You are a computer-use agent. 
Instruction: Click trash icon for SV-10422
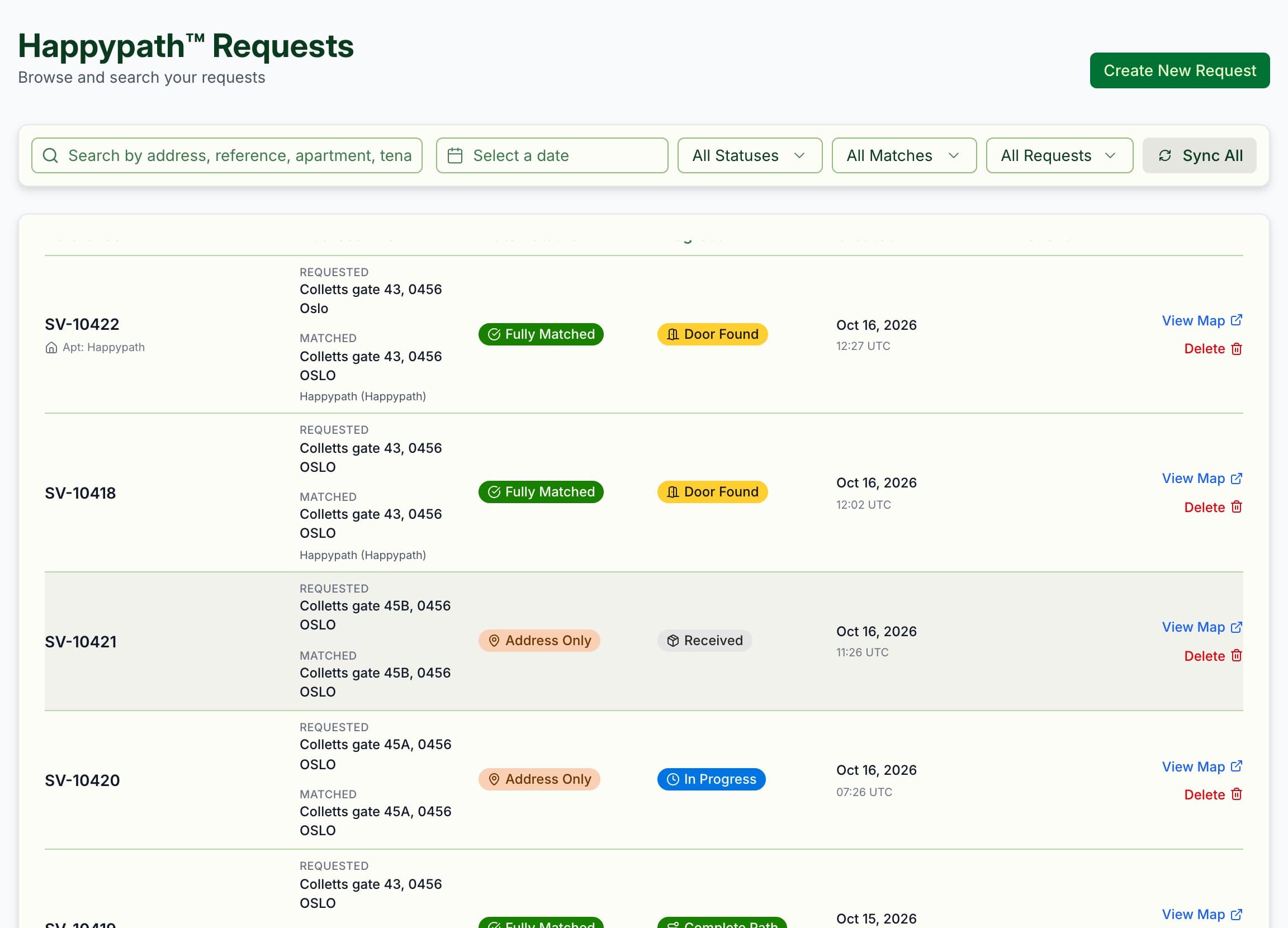[1237, 349]
